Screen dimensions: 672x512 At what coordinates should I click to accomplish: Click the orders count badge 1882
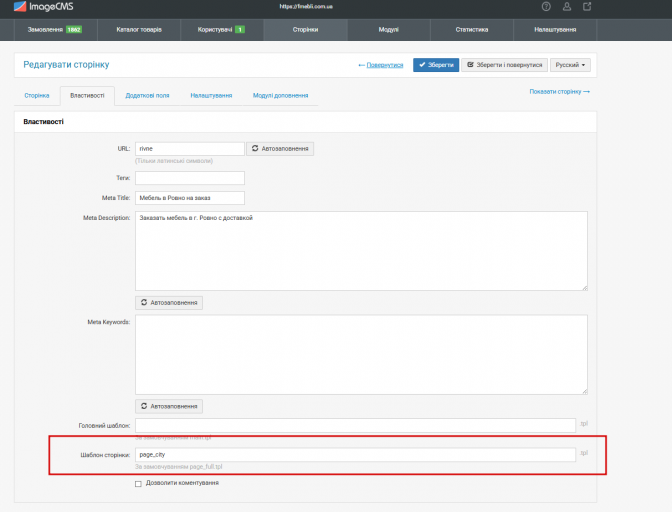point(74,30)
